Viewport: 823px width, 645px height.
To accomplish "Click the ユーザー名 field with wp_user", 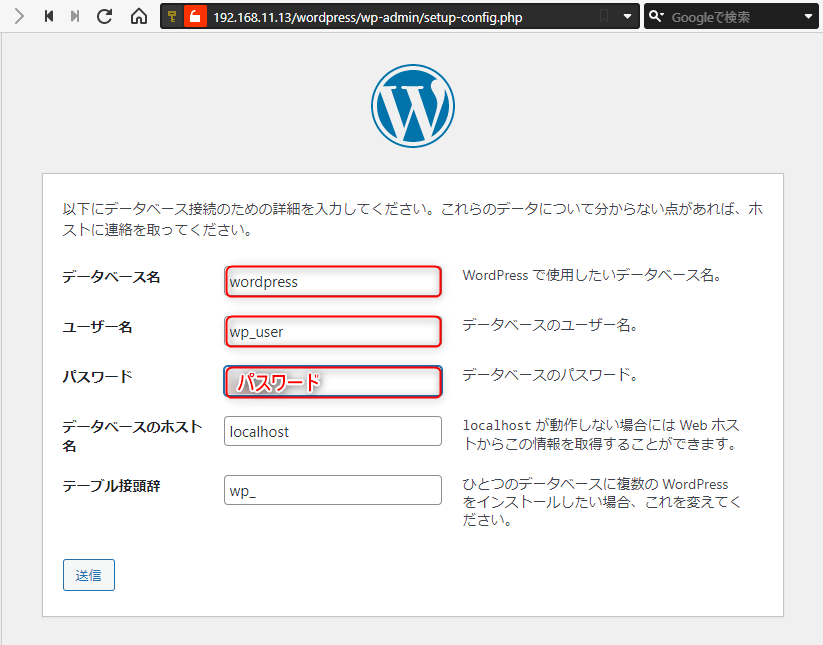I will pyautogui.click(x=333, y=331).
